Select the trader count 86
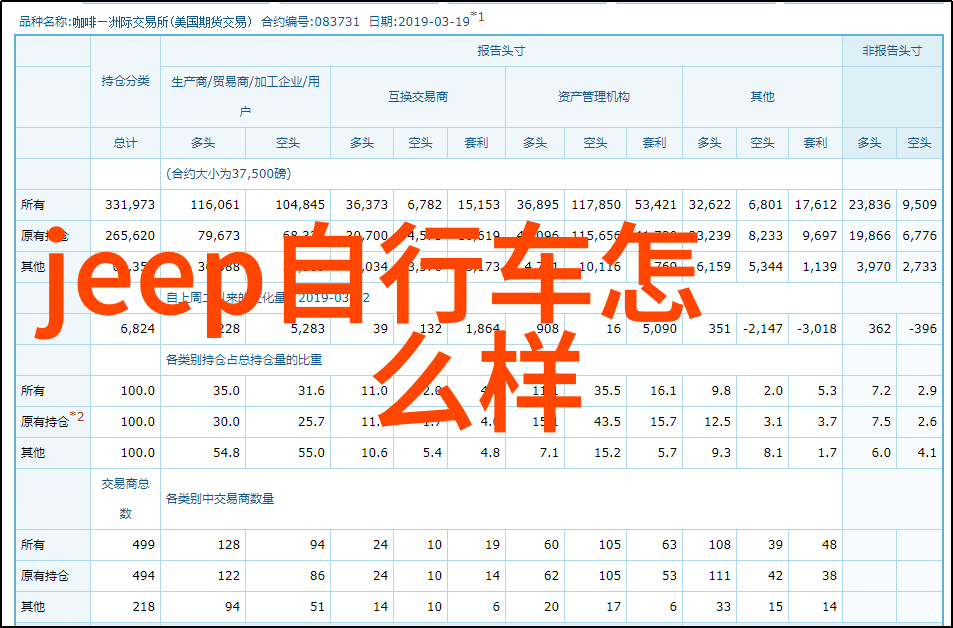 click(x=317, y=576)
